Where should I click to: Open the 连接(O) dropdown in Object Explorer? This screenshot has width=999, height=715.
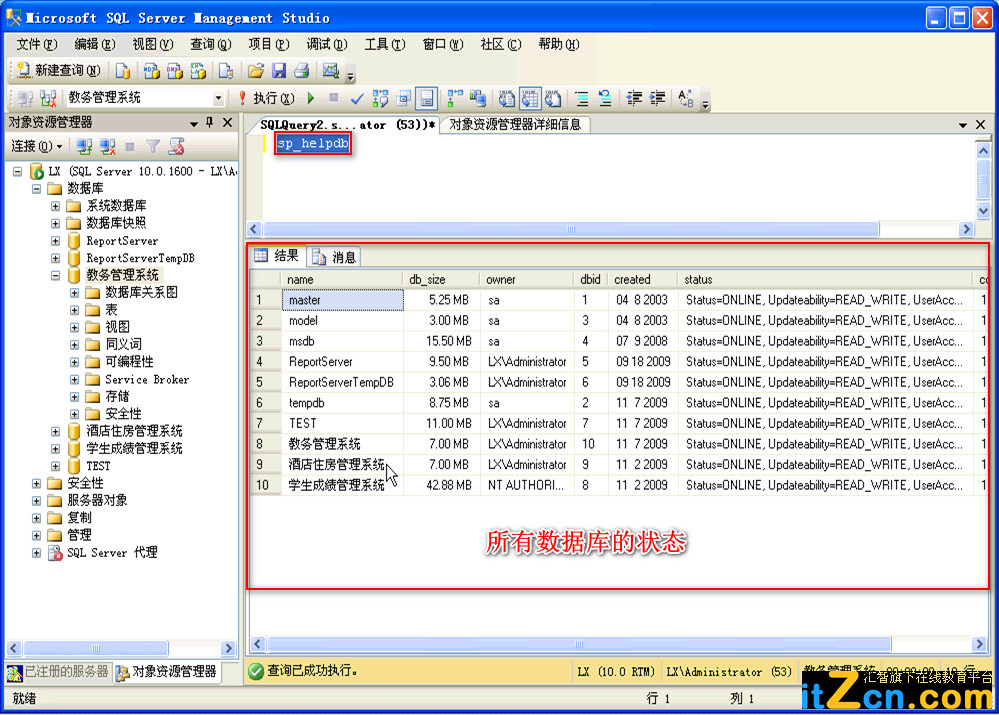click(x=36, y=147)
